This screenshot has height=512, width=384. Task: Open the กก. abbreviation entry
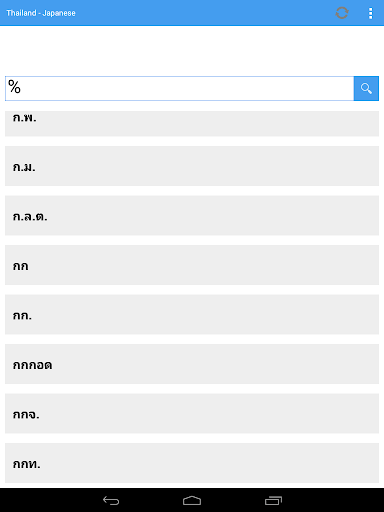[192, 314]
